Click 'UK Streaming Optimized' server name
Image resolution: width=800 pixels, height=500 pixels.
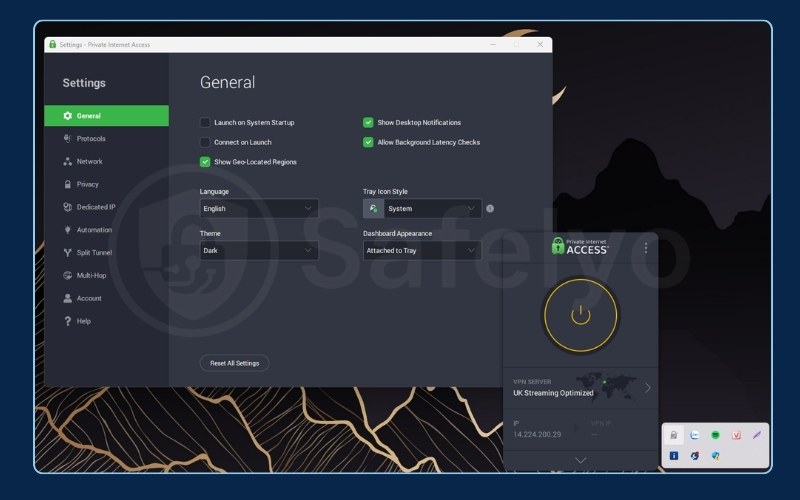[553, 393]
